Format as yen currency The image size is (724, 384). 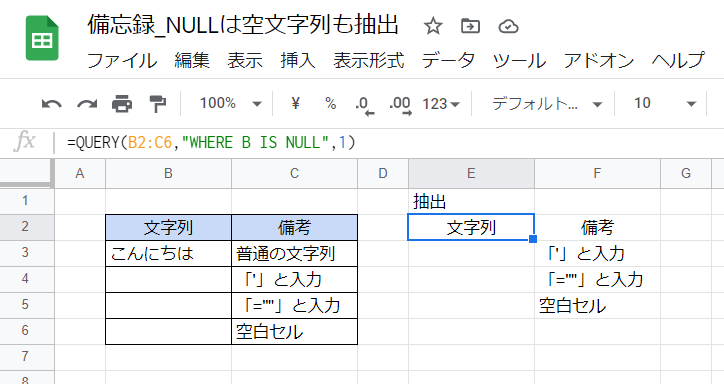point(296,103)
